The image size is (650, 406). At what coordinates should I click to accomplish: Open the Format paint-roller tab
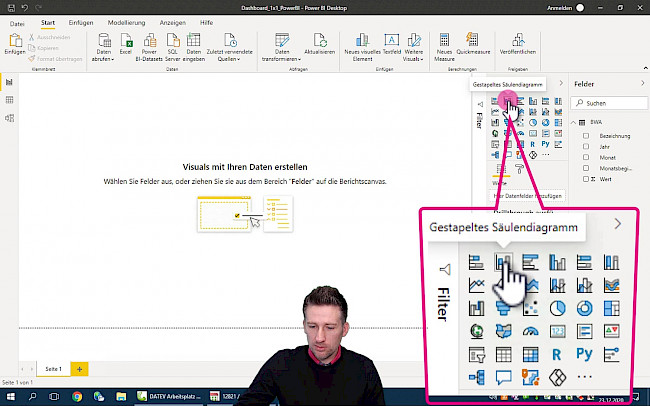point(519,169)
